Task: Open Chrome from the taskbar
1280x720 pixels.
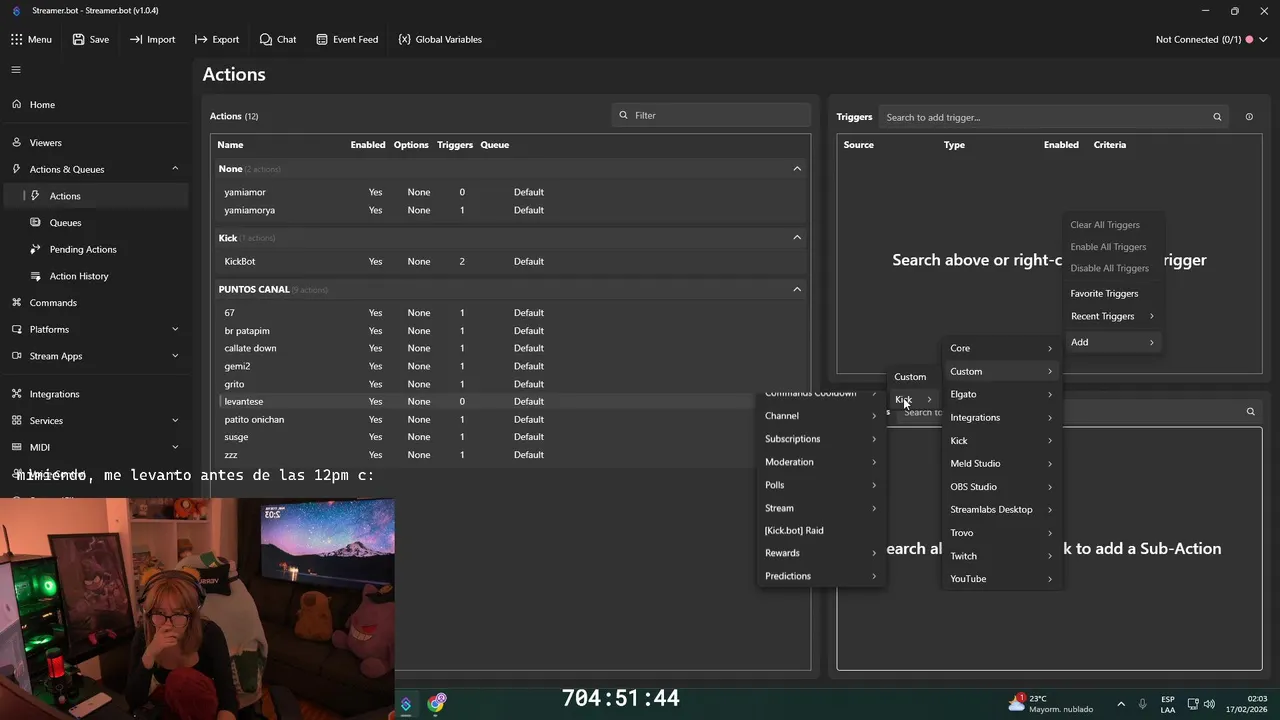Action: [436, 704]
